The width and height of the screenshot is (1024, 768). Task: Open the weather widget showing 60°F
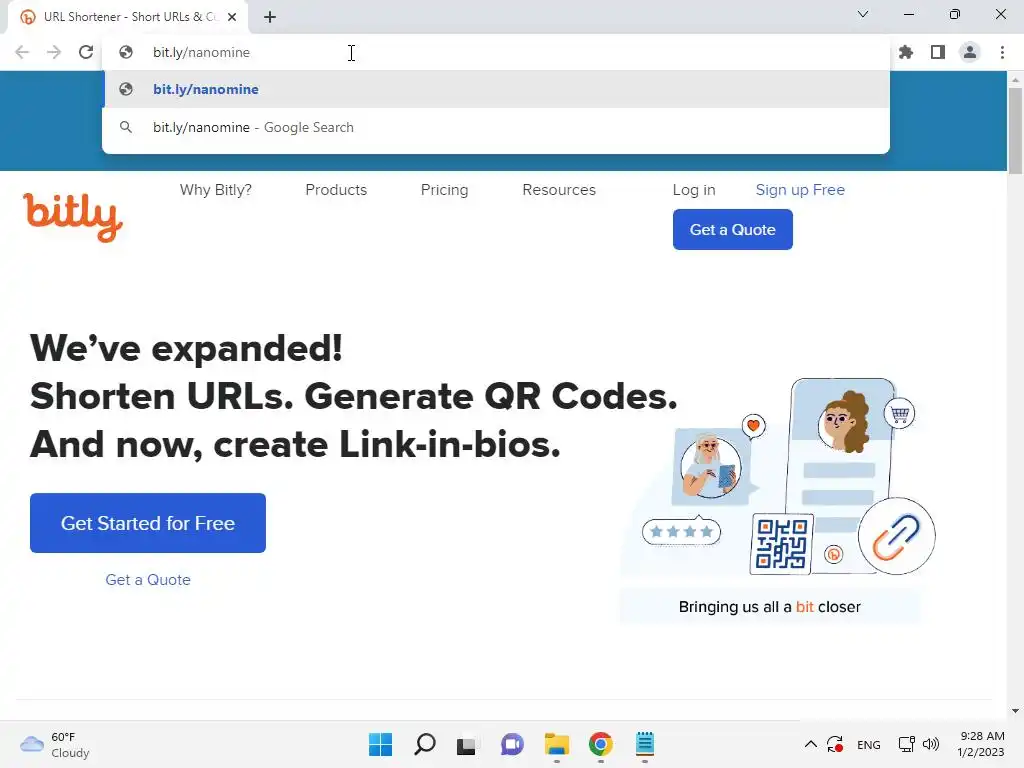pyautogui.click(x=55, y=744)
